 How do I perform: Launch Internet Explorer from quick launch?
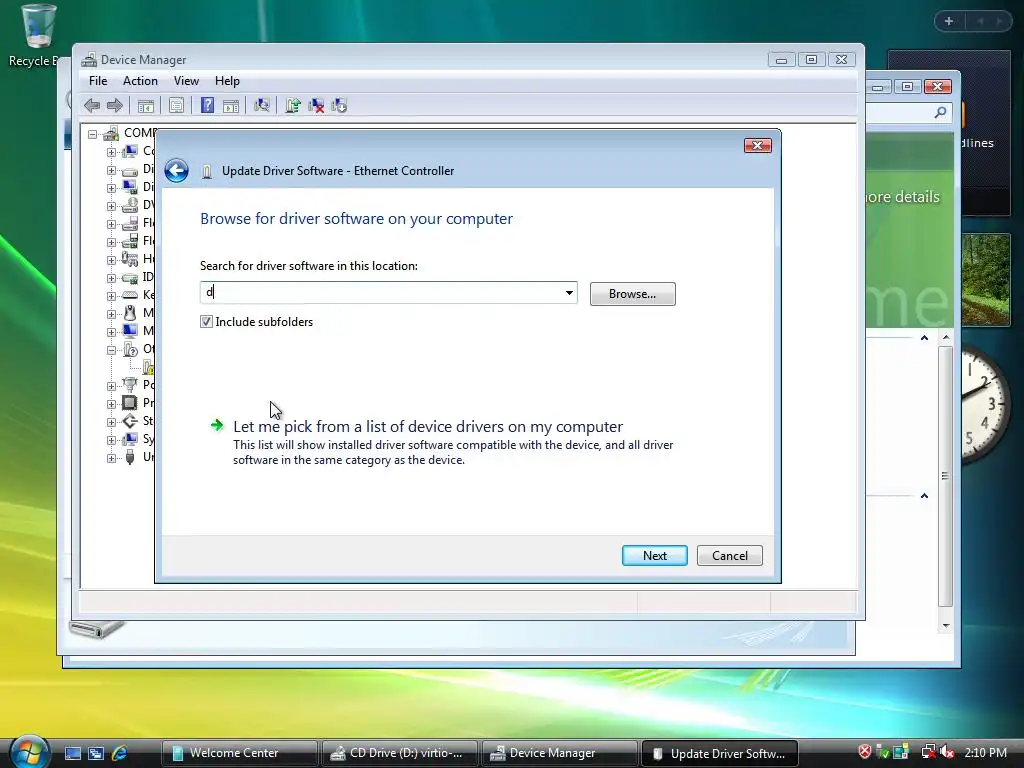[x=120, y=753]
